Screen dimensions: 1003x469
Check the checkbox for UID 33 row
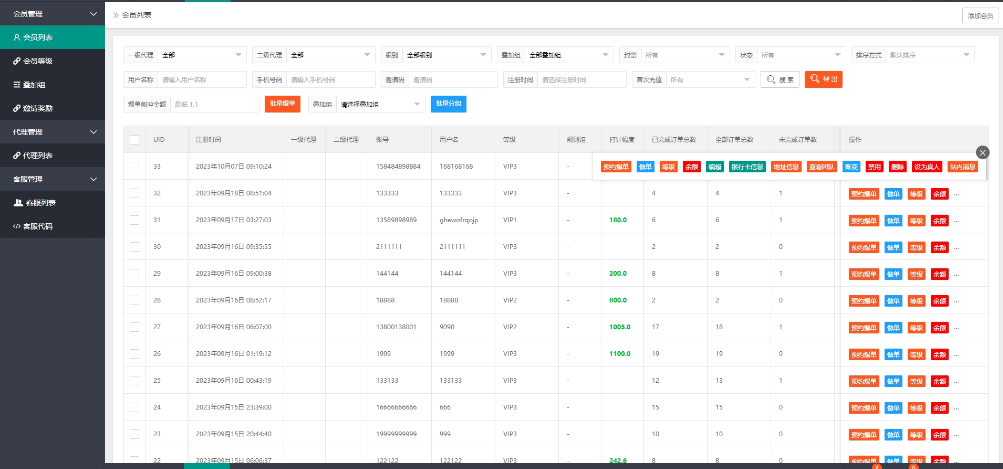[135, 166]
